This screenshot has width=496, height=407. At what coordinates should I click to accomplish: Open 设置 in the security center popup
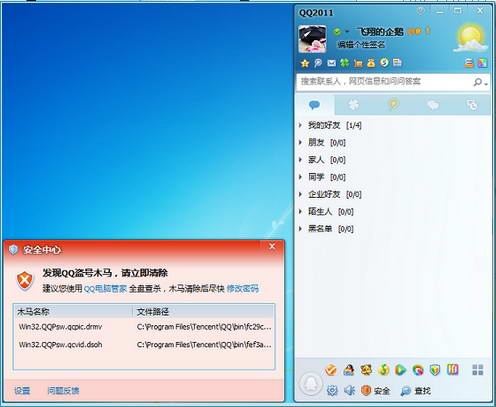pos(22,390)
